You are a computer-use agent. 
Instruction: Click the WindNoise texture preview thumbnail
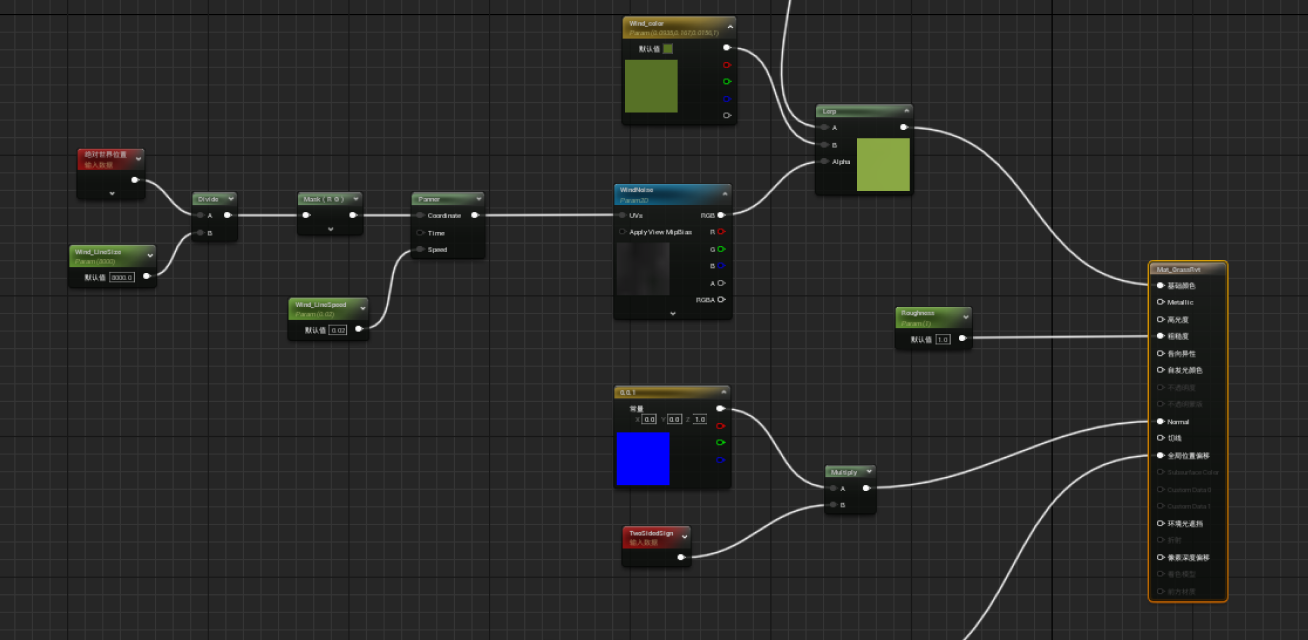coord(643,268)
